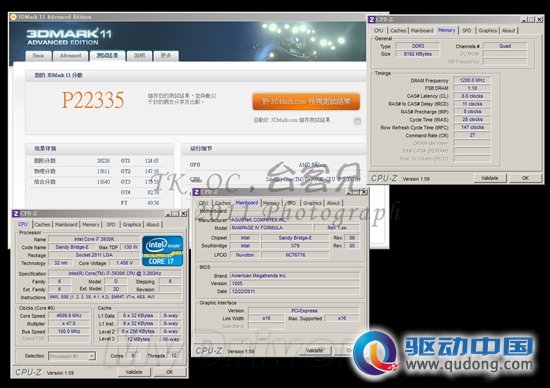This screenshot has height=388, width=550.
Task: Open Graphics tab in the CPU-Z processor window
Action: [132, 225]
